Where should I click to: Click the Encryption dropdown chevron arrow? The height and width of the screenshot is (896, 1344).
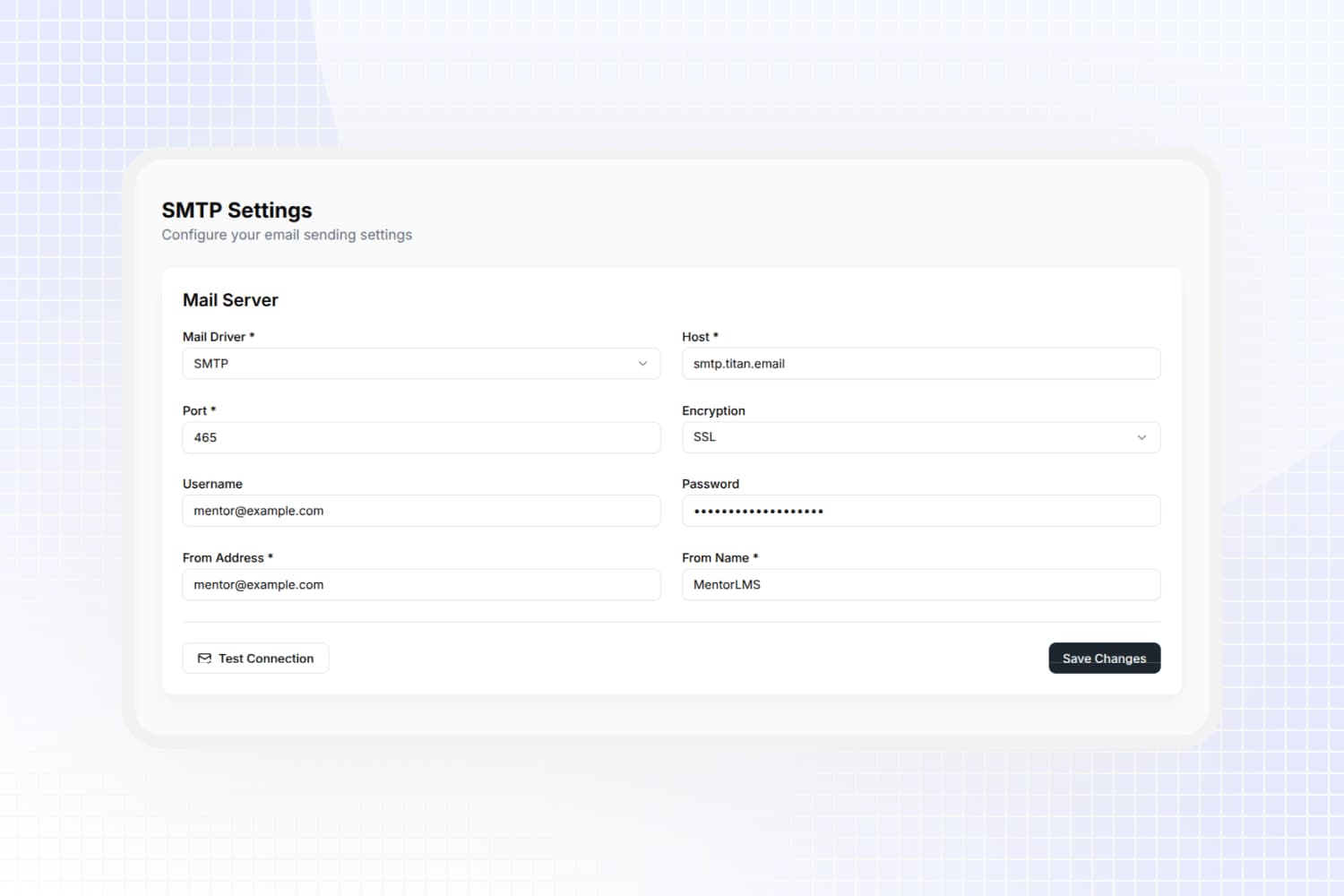point(1142,437)
